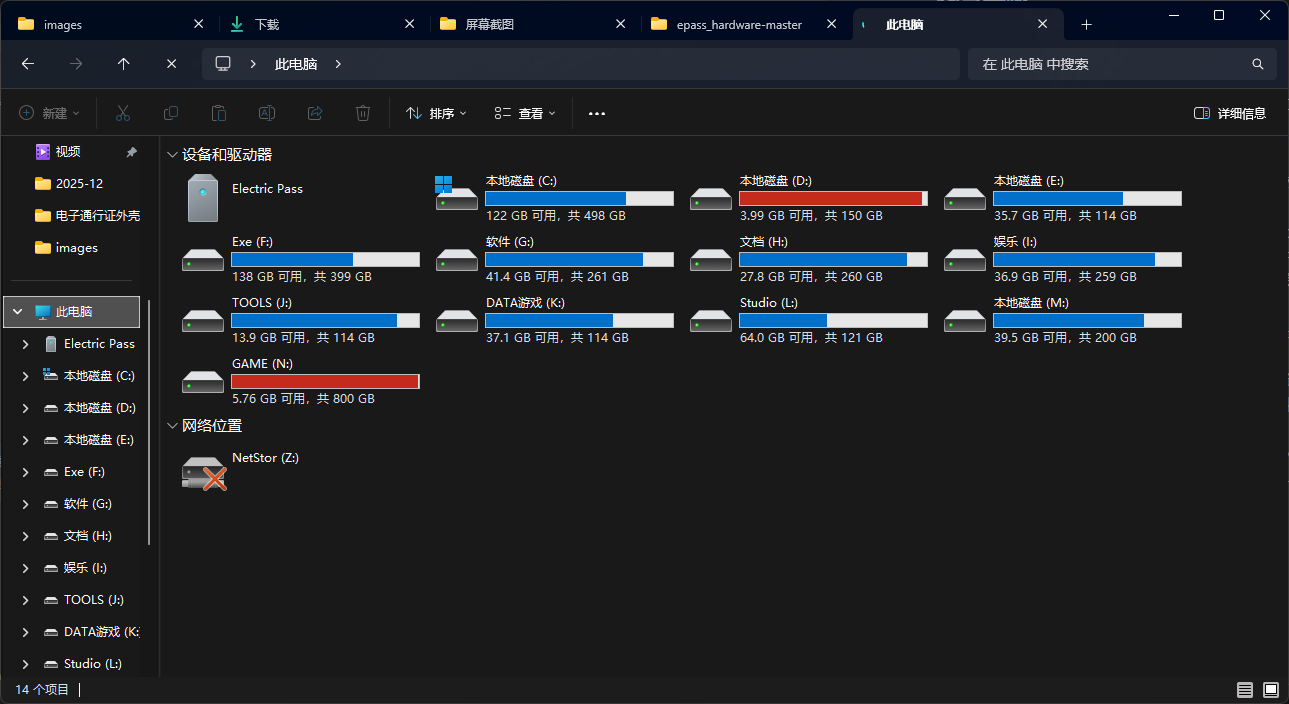Open the Electric Pass device icon
The height and width of the screenshot is (704, 1289).
(203, 197)
